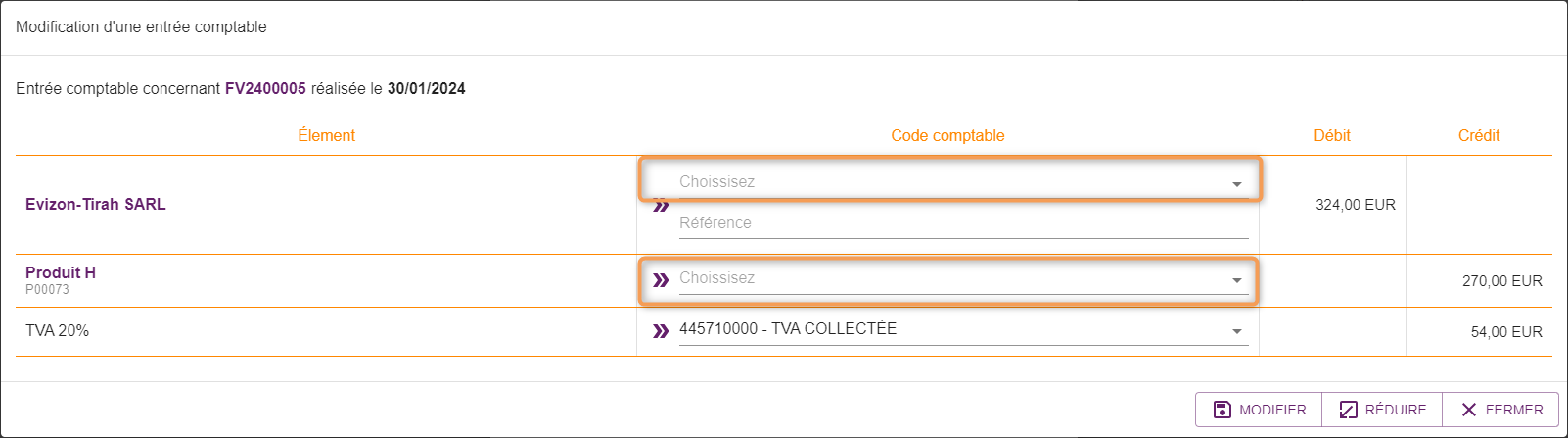Click the Crédit column header

point(1479,135)
